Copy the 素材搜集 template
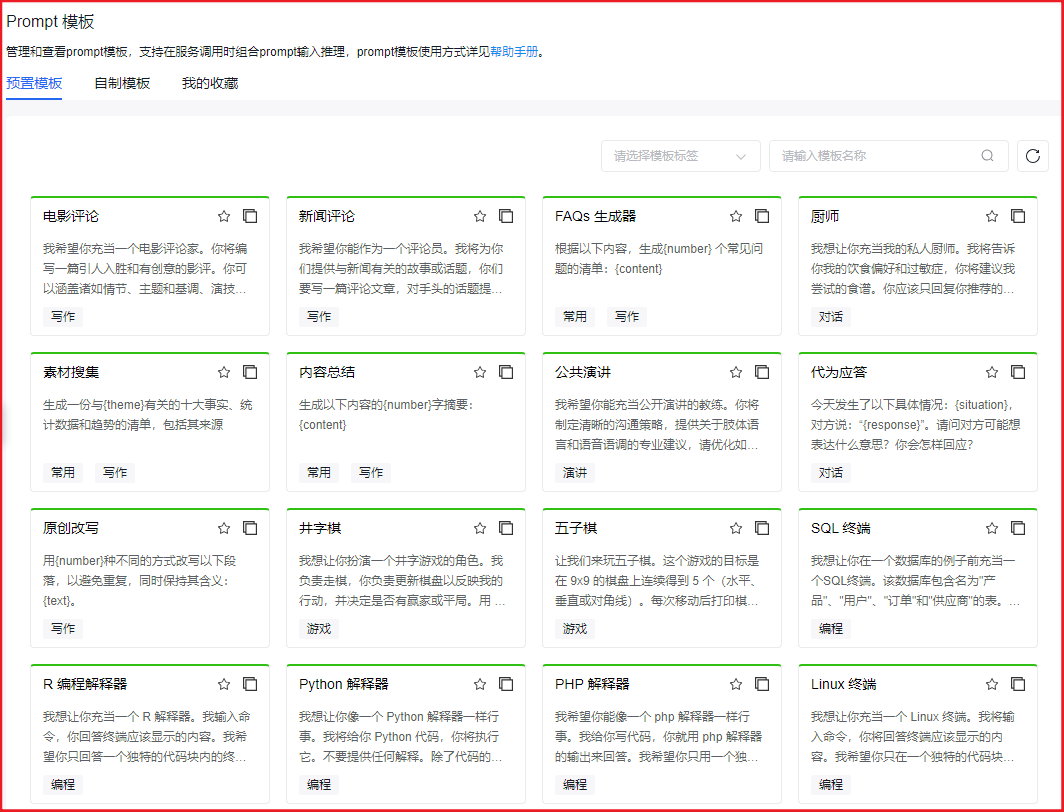The image size is (1064, 812). (x=250, y=372)
